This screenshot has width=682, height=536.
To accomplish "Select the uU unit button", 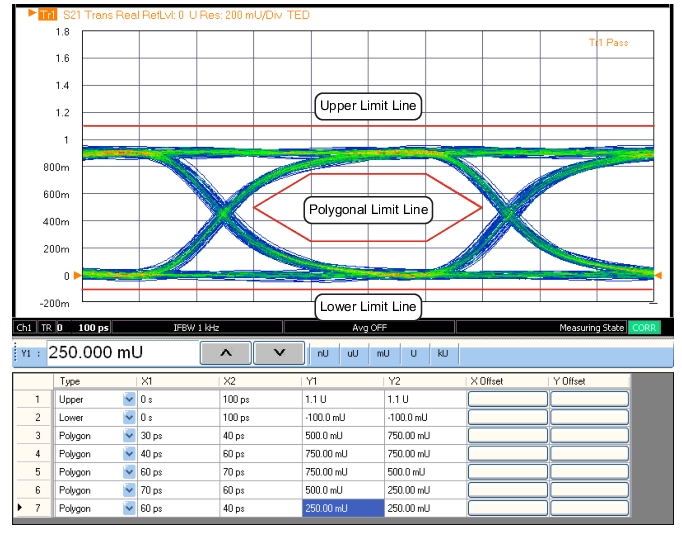I will (x=353, y=353).
